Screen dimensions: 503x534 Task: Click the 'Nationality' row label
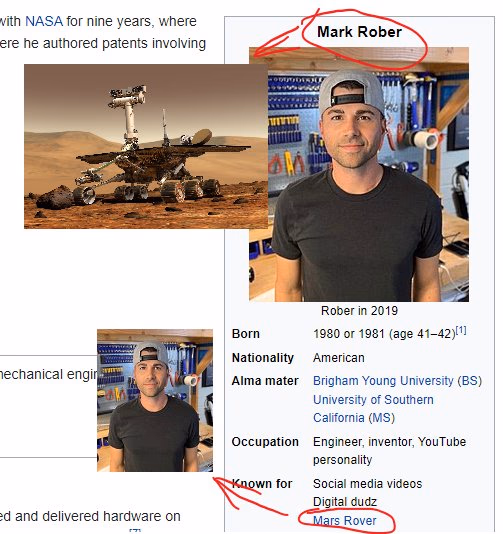point(263,358)
